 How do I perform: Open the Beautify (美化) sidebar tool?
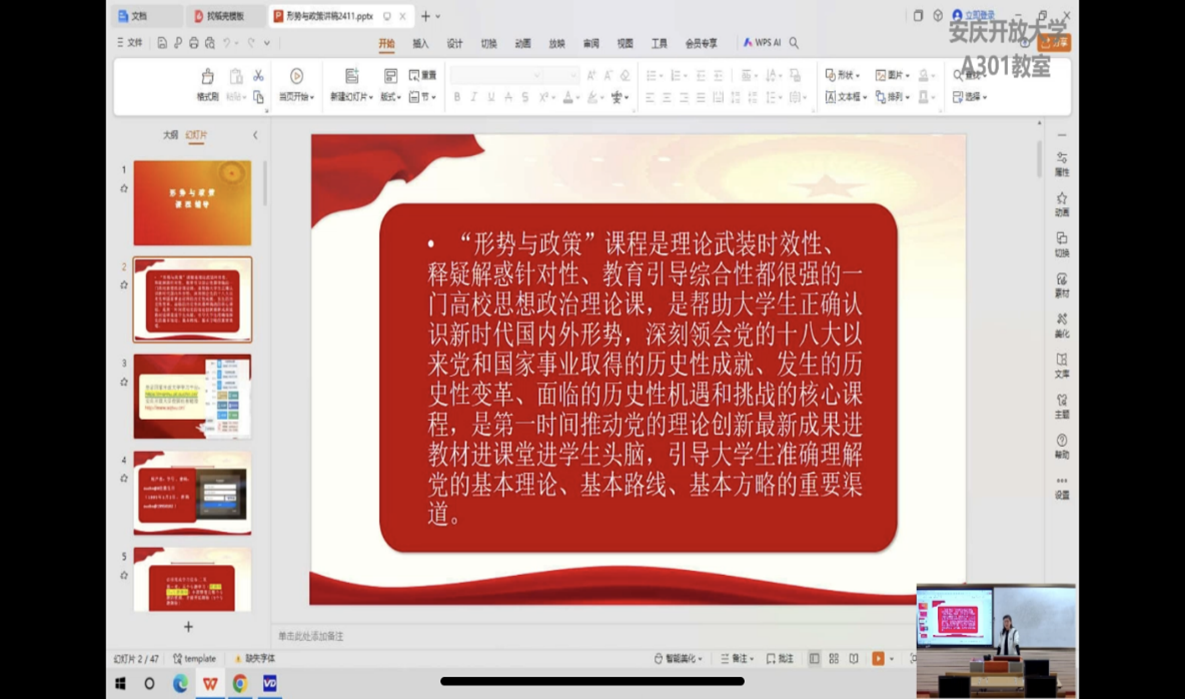coord(1061,324)
